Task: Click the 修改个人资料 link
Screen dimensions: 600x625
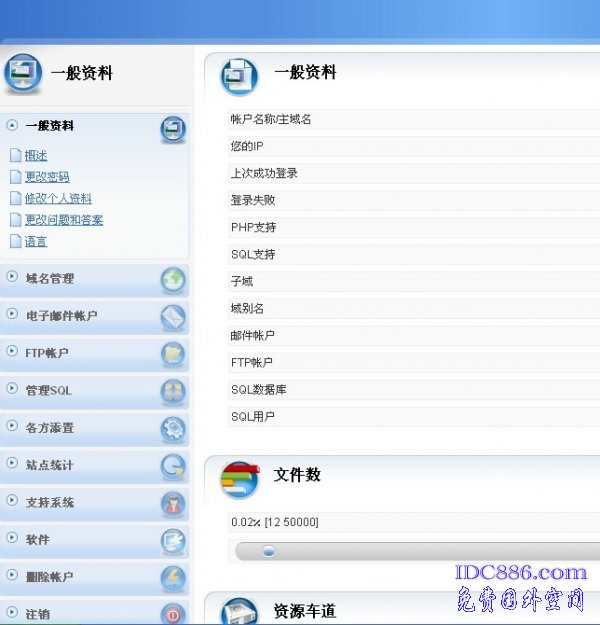Action: pyautogui.click(x=58, y=199)
